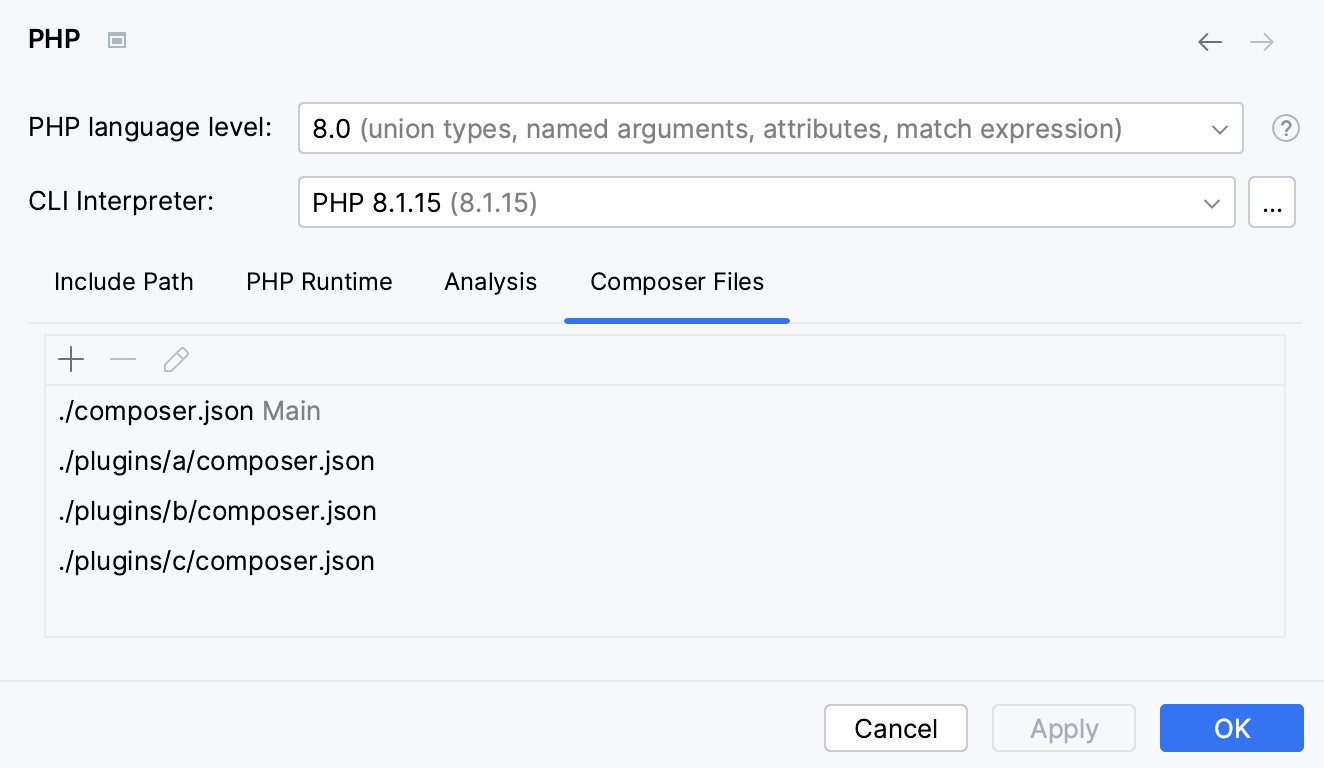Click the back navigation arrow
1324x768 pixels.
(1210, 42)
